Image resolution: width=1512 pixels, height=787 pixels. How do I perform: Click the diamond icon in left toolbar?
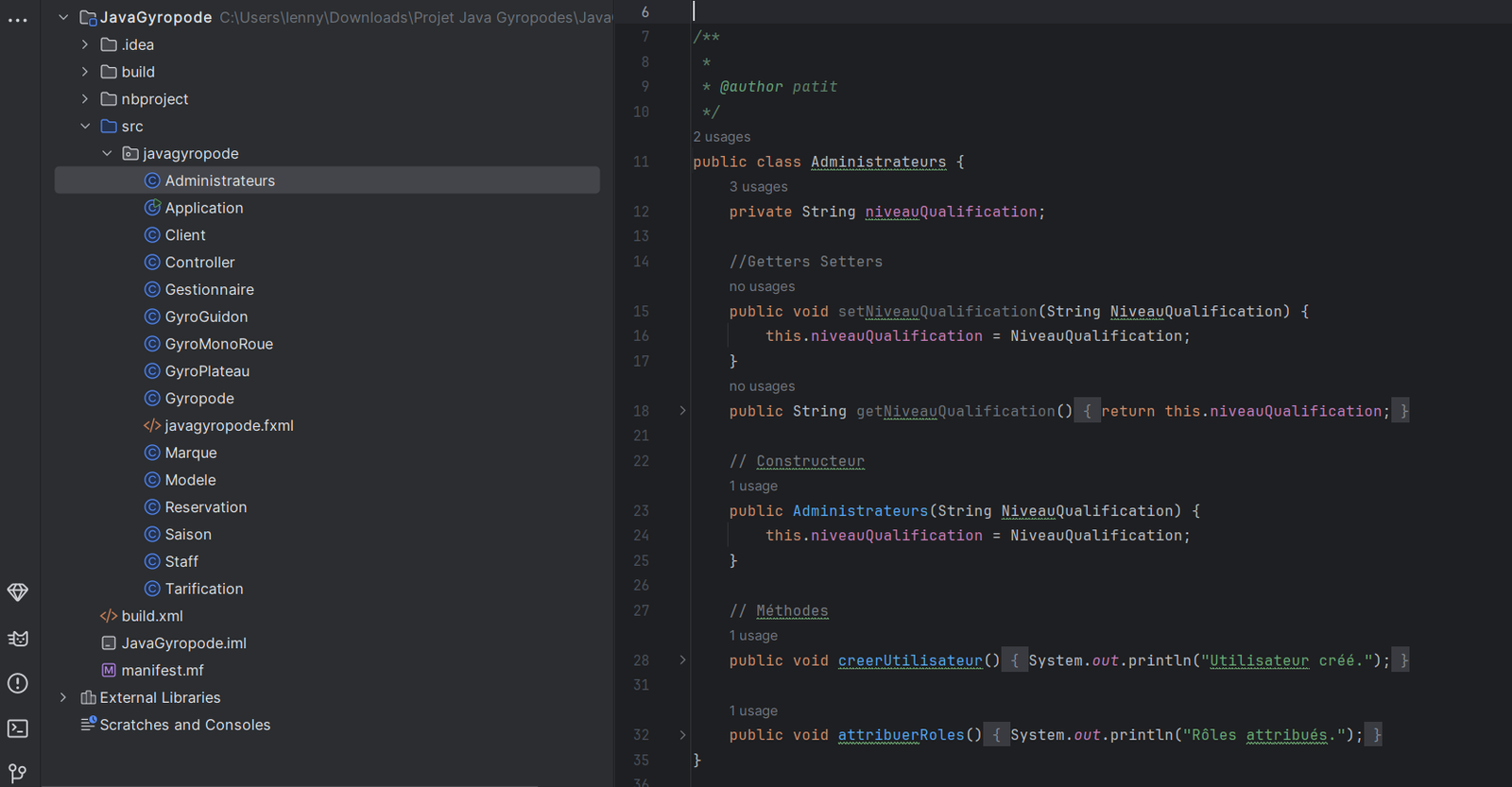point(18,592)
